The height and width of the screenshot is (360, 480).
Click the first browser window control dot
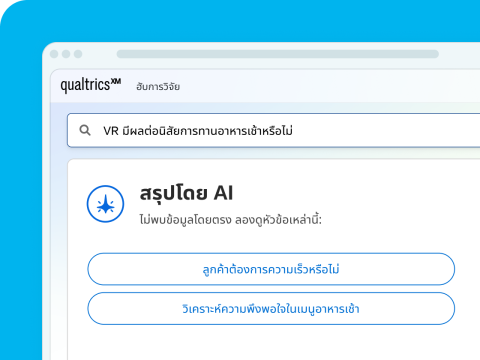54,54
